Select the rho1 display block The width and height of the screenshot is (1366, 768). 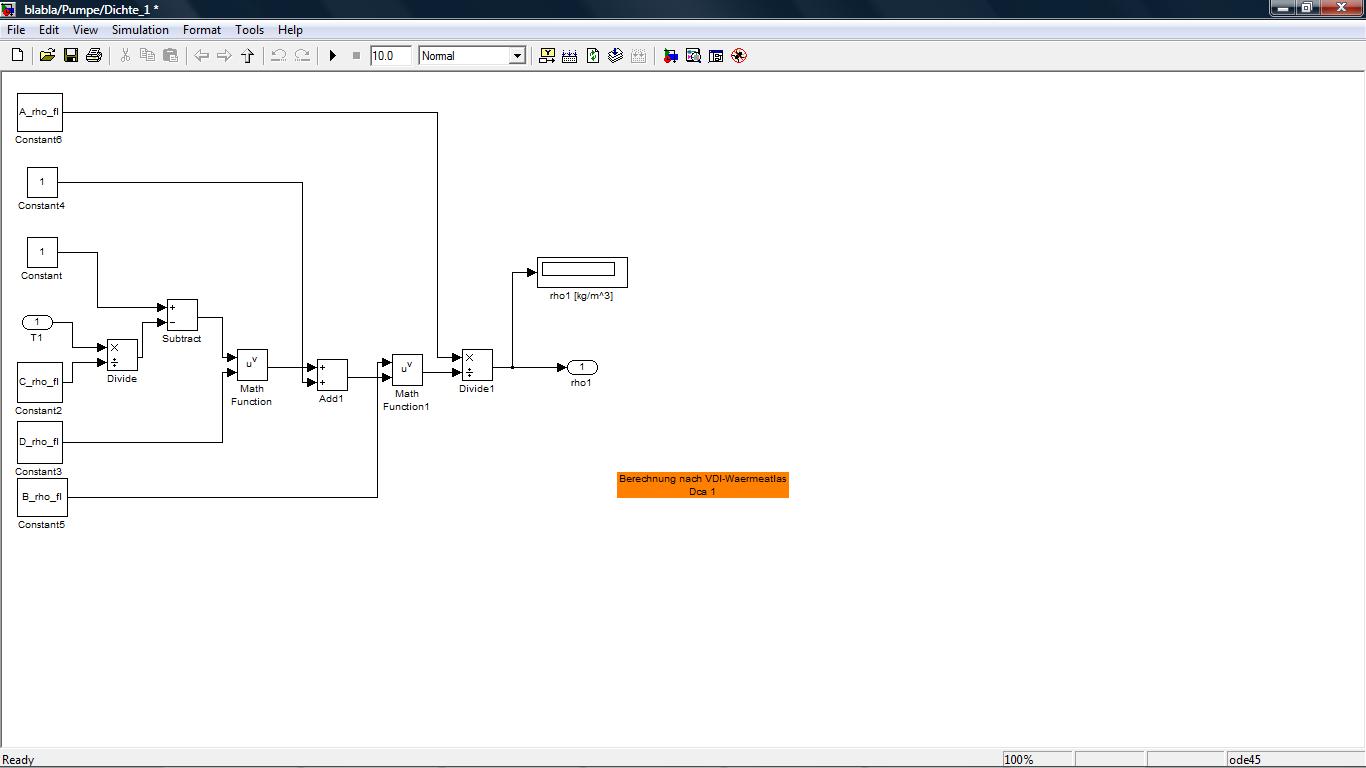click(582, 272)
